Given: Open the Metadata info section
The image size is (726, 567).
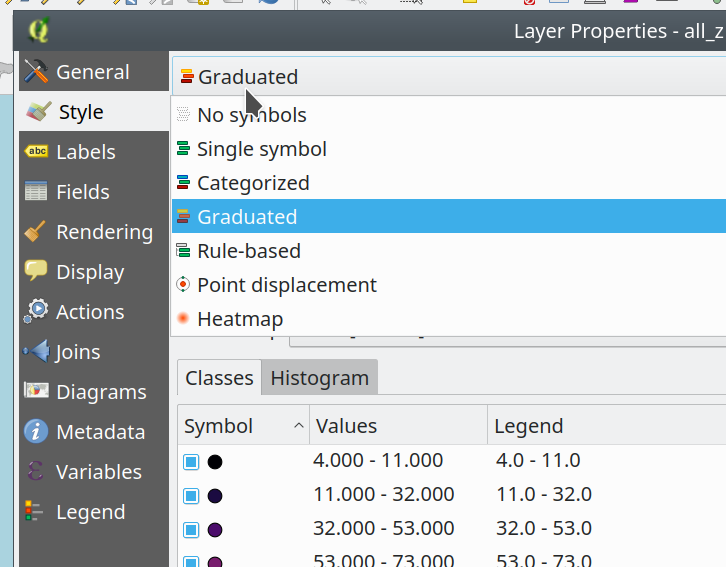Looking at the screenshot, I should (x=94, y=431).
